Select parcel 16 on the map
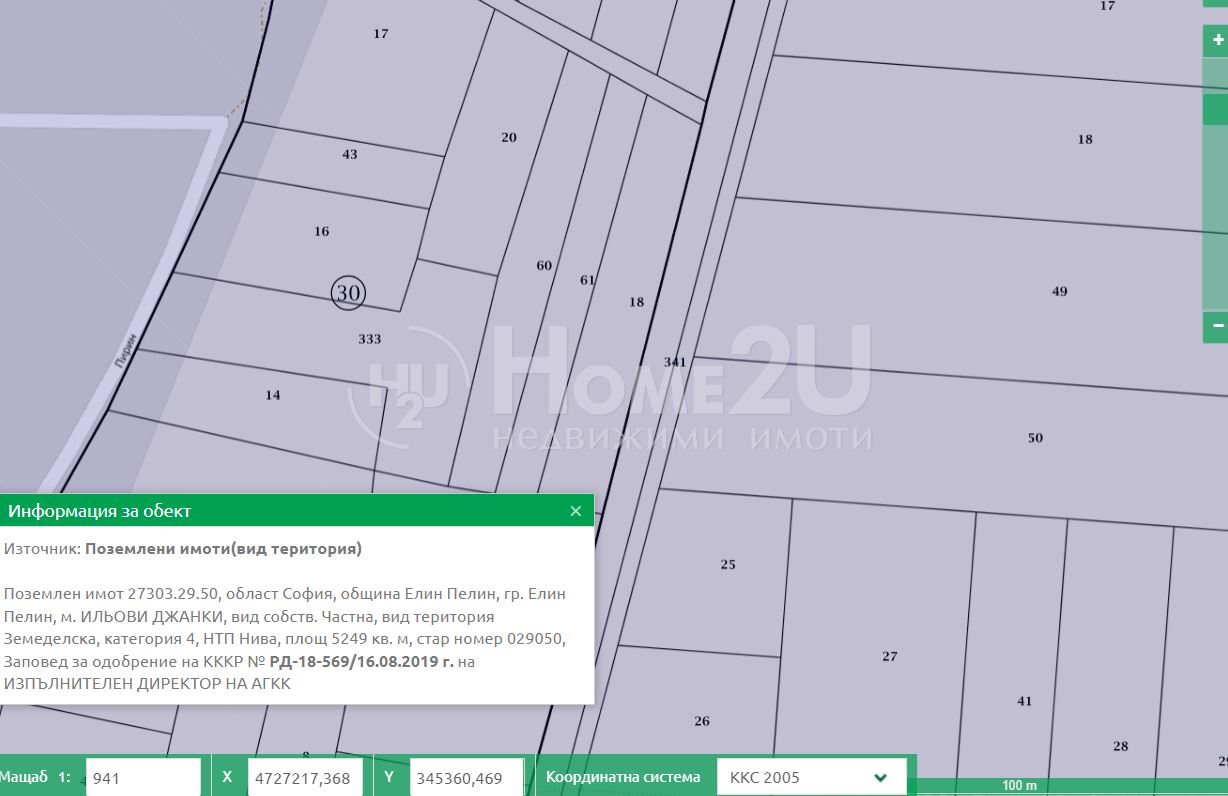The image size is (1228, 796). [321, 231]
